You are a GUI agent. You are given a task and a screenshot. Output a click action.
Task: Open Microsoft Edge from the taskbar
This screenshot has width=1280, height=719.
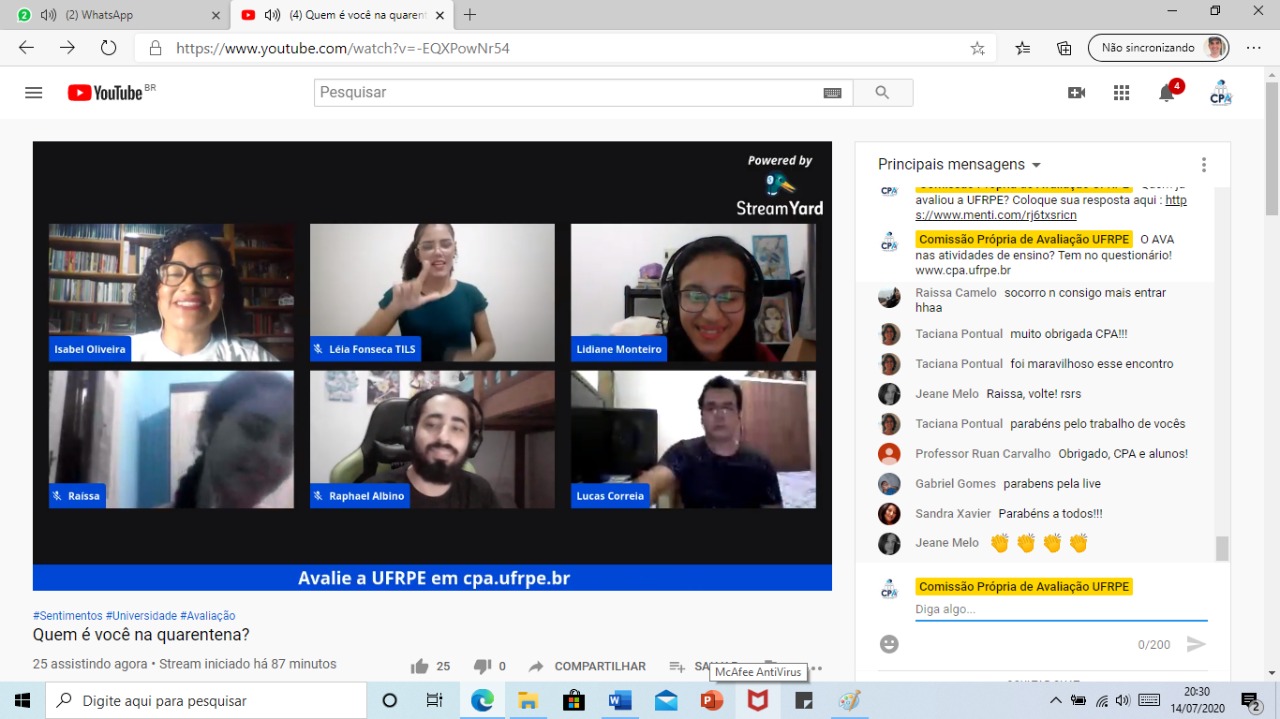482,701
